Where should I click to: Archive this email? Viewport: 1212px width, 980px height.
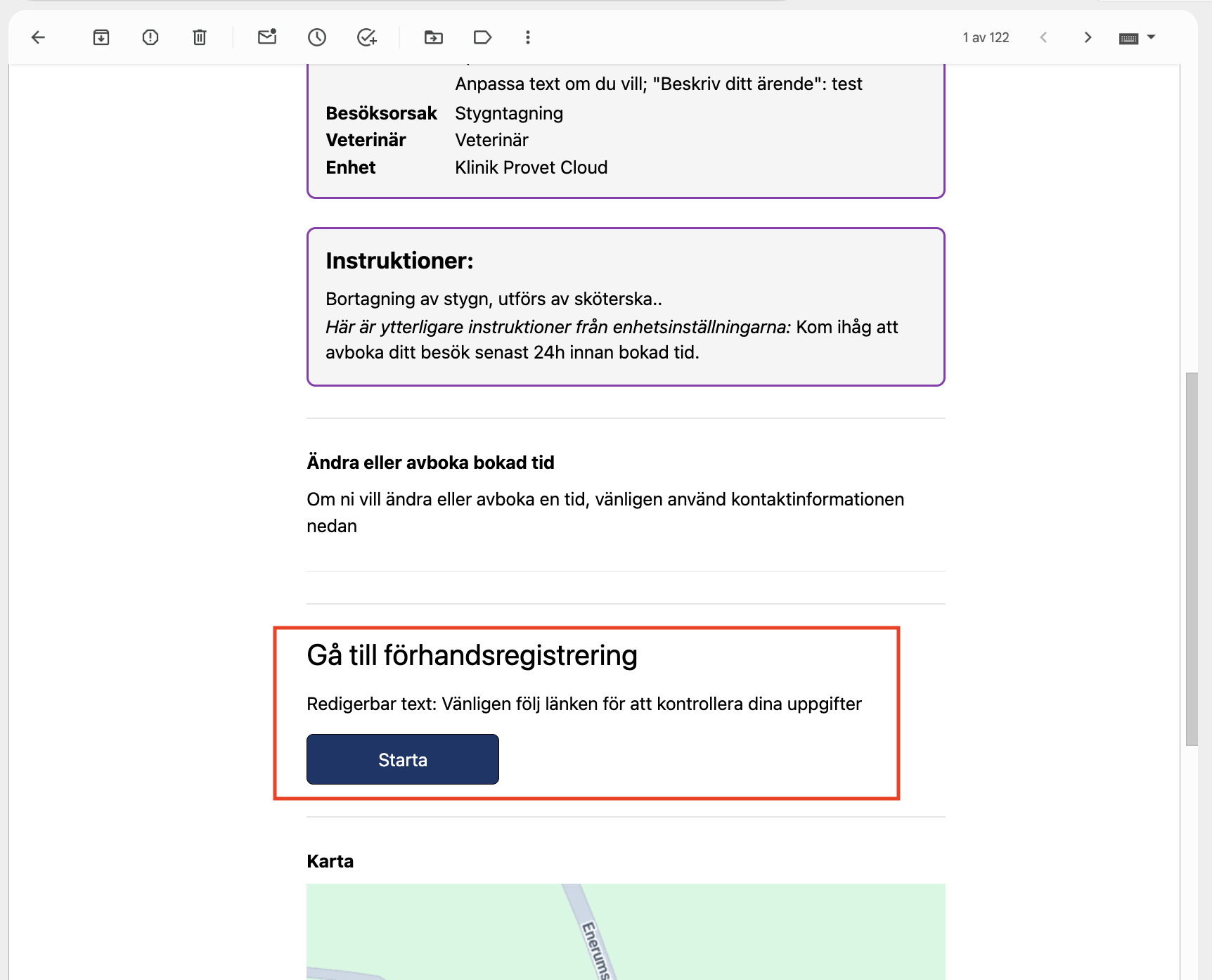(x=101, y=37)
